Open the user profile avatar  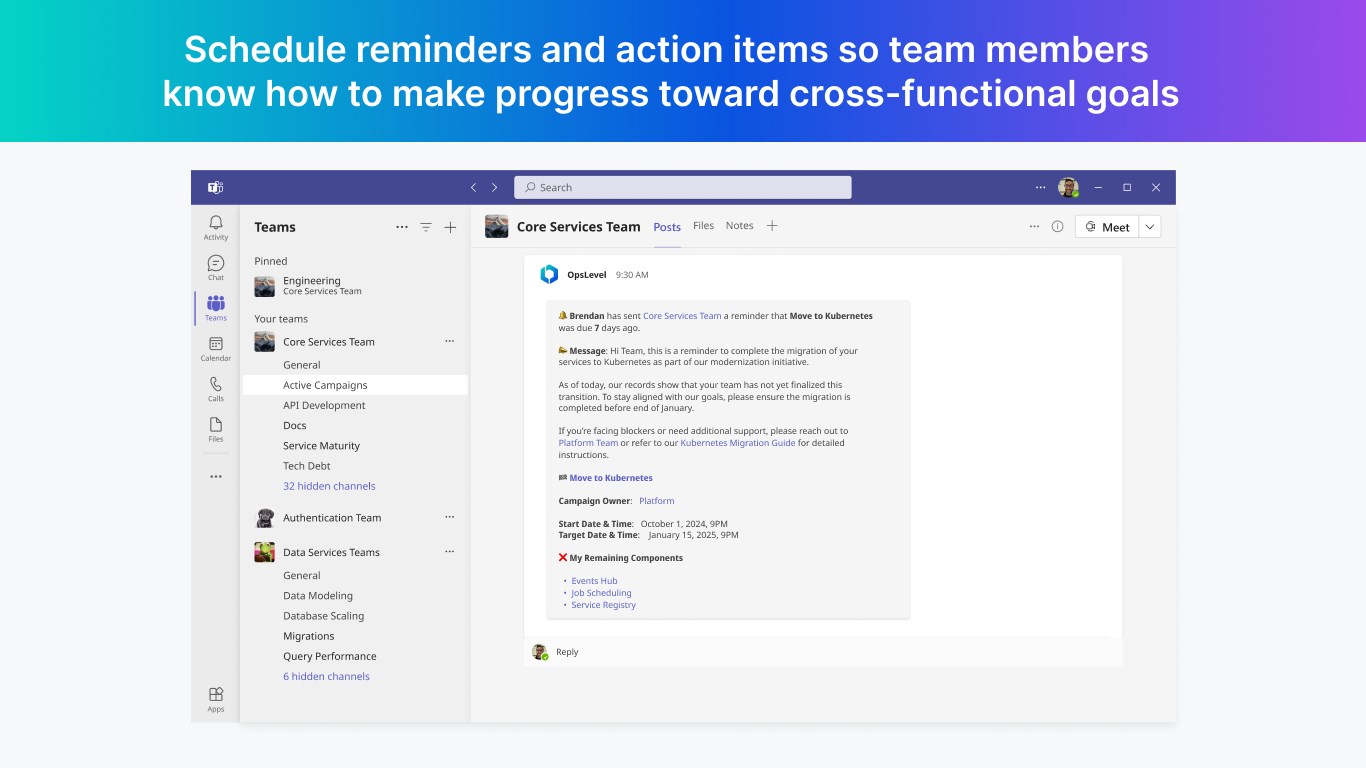[x=1068, y=187]
